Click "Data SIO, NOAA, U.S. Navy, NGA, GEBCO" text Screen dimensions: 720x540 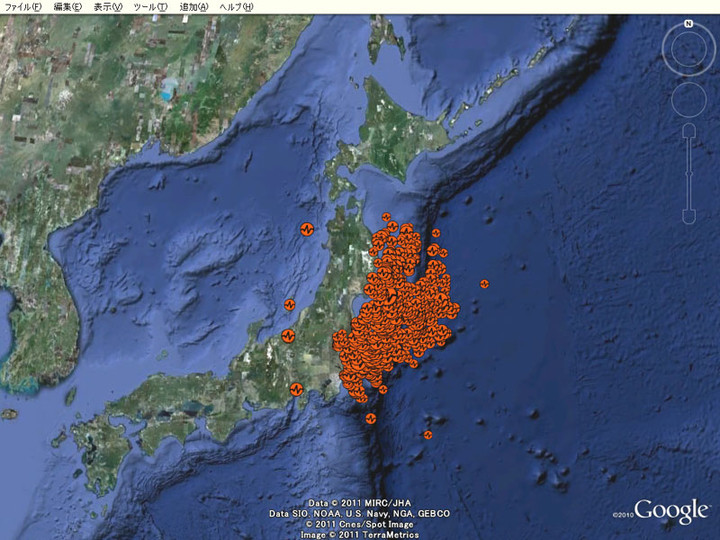click(x=360, y=514)
